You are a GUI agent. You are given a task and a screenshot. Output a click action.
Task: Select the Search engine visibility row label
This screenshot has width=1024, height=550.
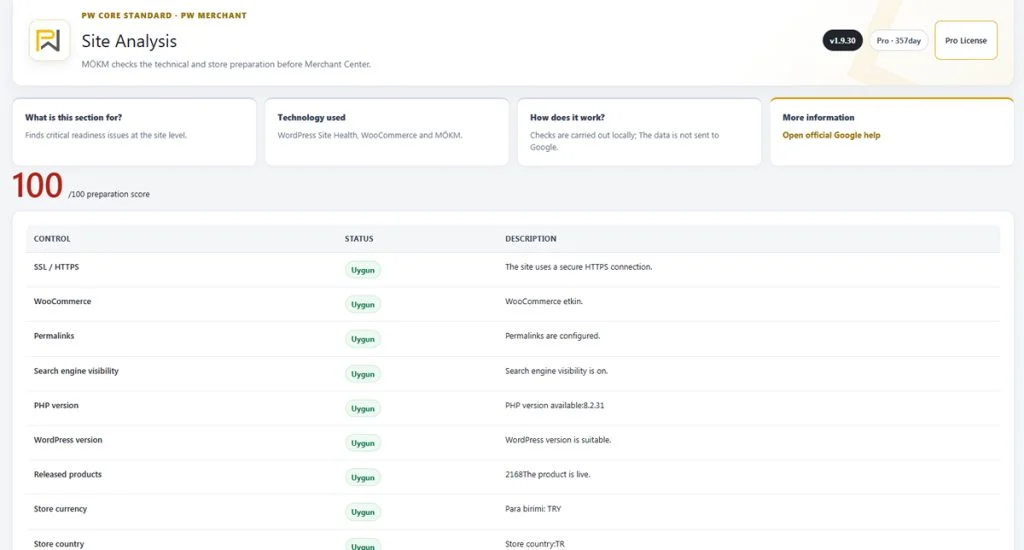pyautogui.click(x=76, y=371)
